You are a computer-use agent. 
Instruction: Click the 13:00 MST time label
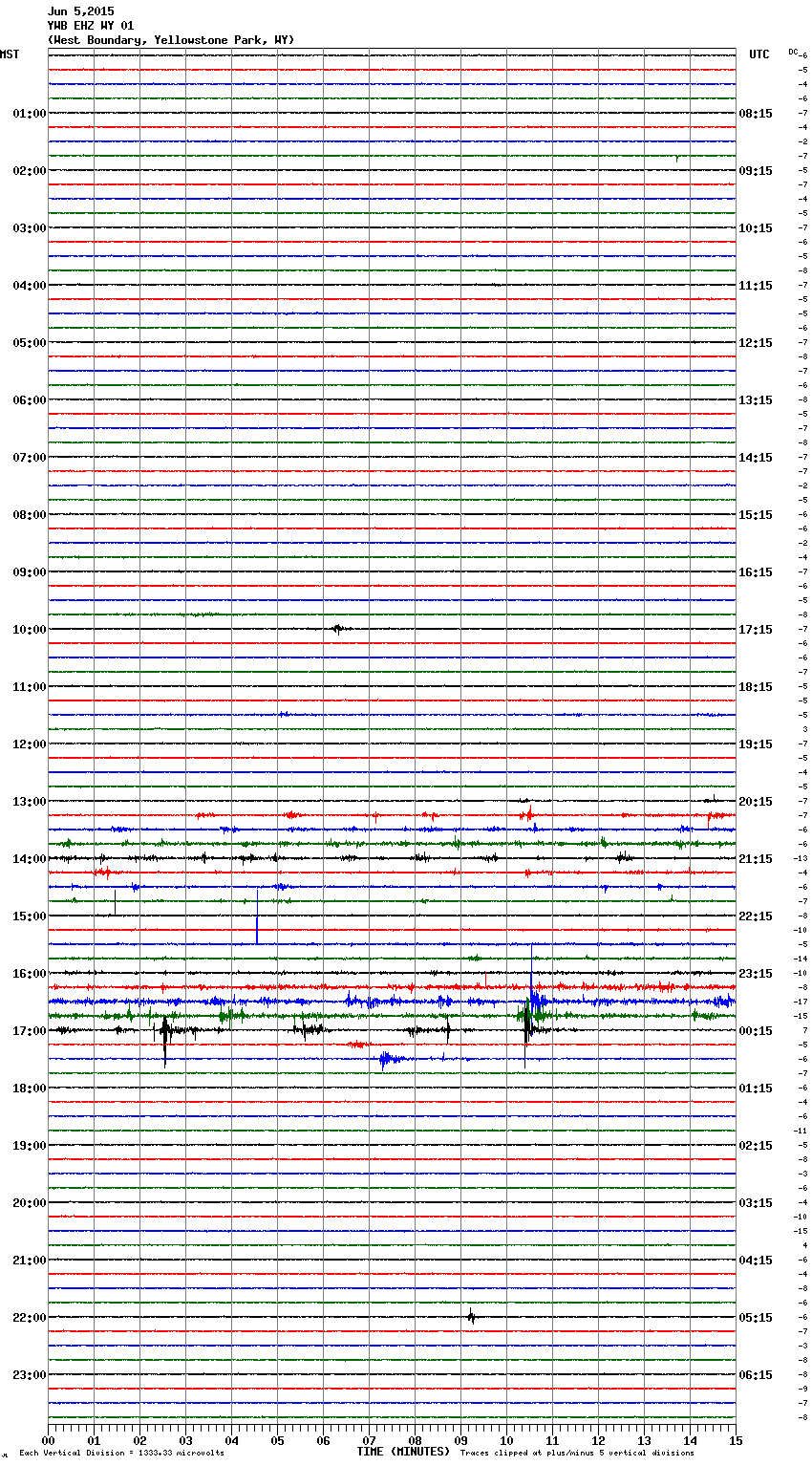coord(29,802)
